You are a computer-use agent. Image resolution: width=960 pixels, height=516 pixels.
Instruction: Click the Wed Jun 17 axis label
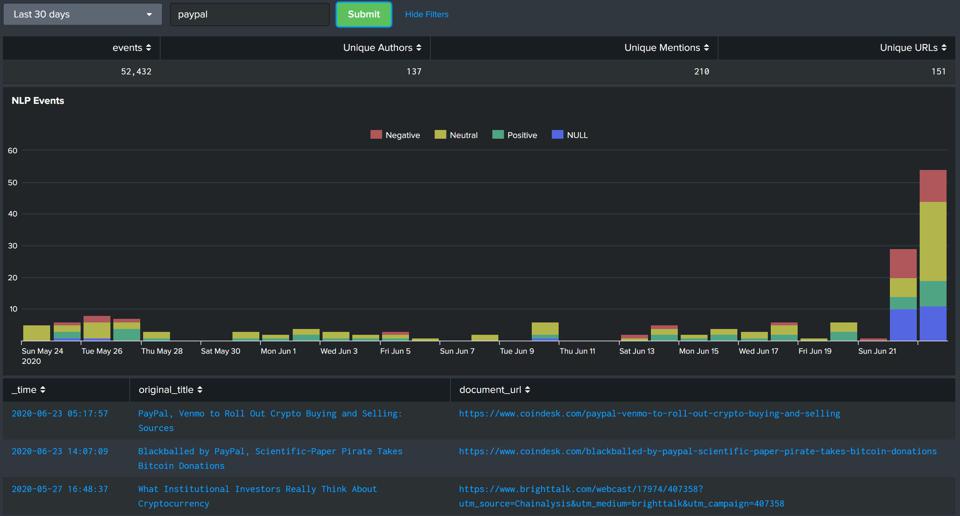[x=758, y=351]
